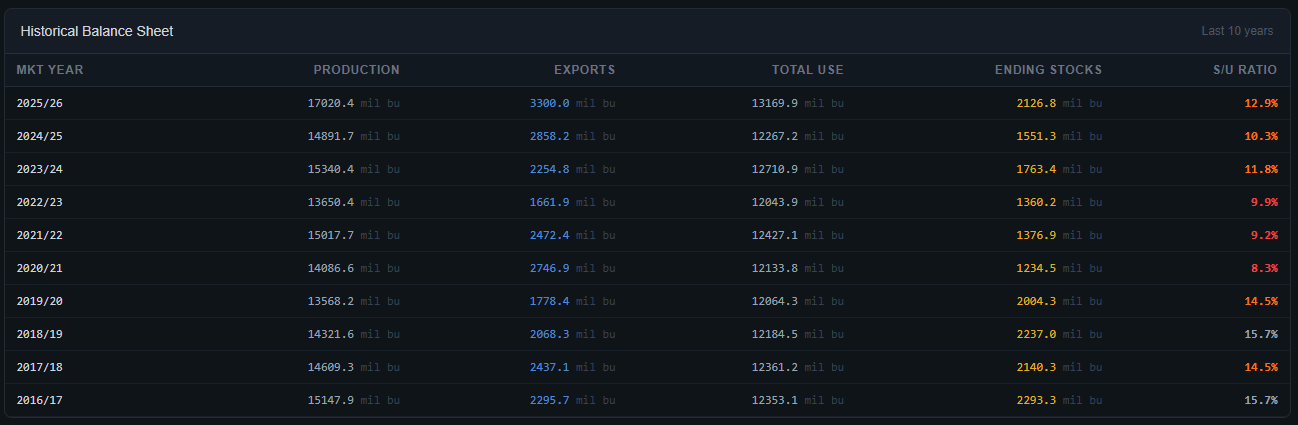
Task: Click the MKT YEAR column header
Action: [50, 70]
